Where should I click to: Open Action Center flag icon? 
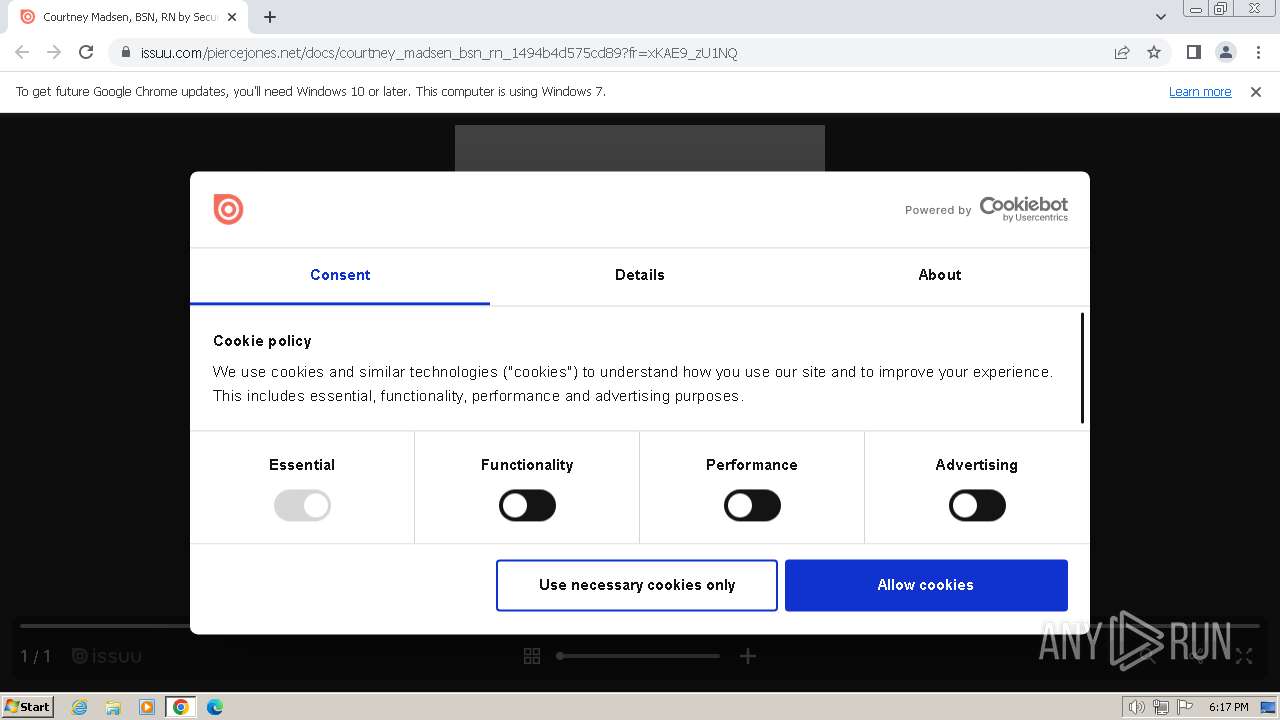1185,707
